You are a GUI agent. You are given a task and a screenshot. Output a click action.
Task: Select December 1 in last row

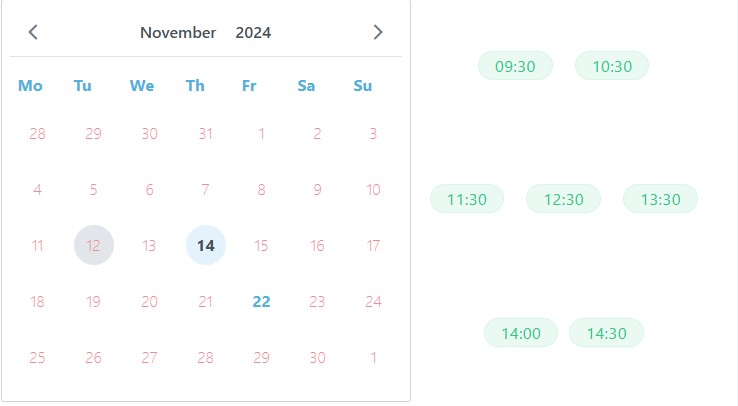373,357
